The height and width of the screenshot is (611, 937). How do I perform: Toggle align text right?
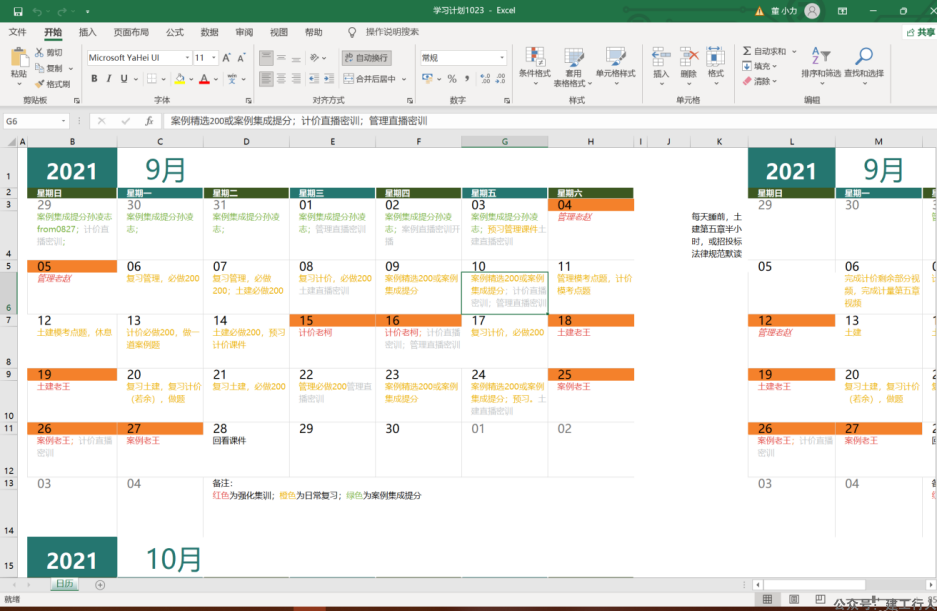coord(296,79)
